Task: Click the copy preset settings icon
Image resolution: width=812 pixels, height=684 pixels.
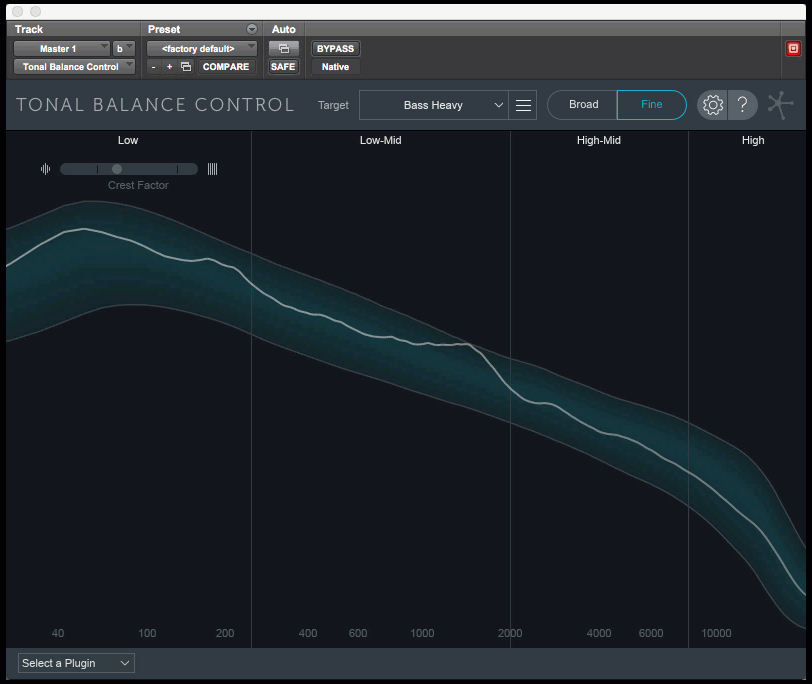Action: click(x=186, y=67)
